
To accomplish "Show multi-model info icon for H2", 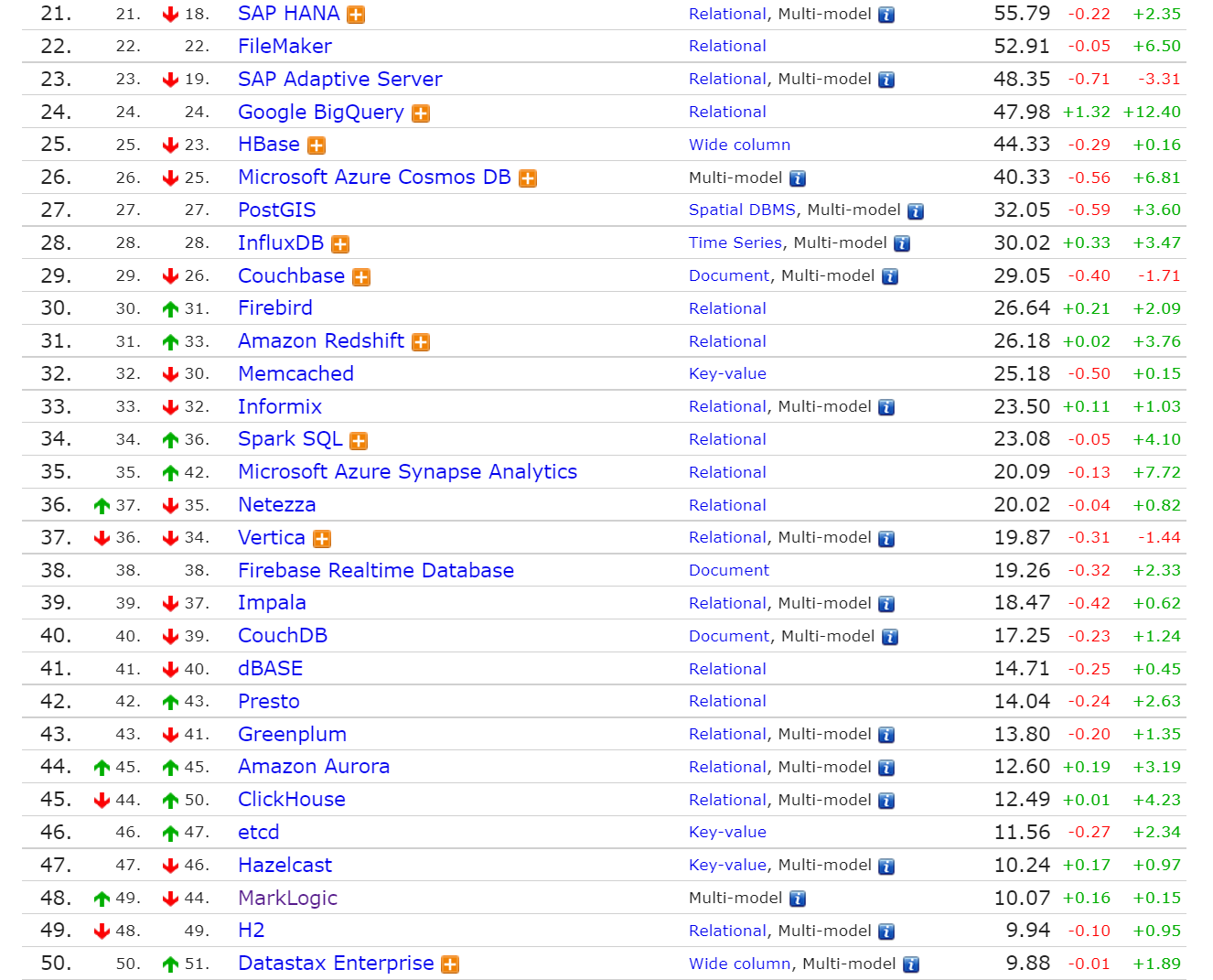I will 886,932.
